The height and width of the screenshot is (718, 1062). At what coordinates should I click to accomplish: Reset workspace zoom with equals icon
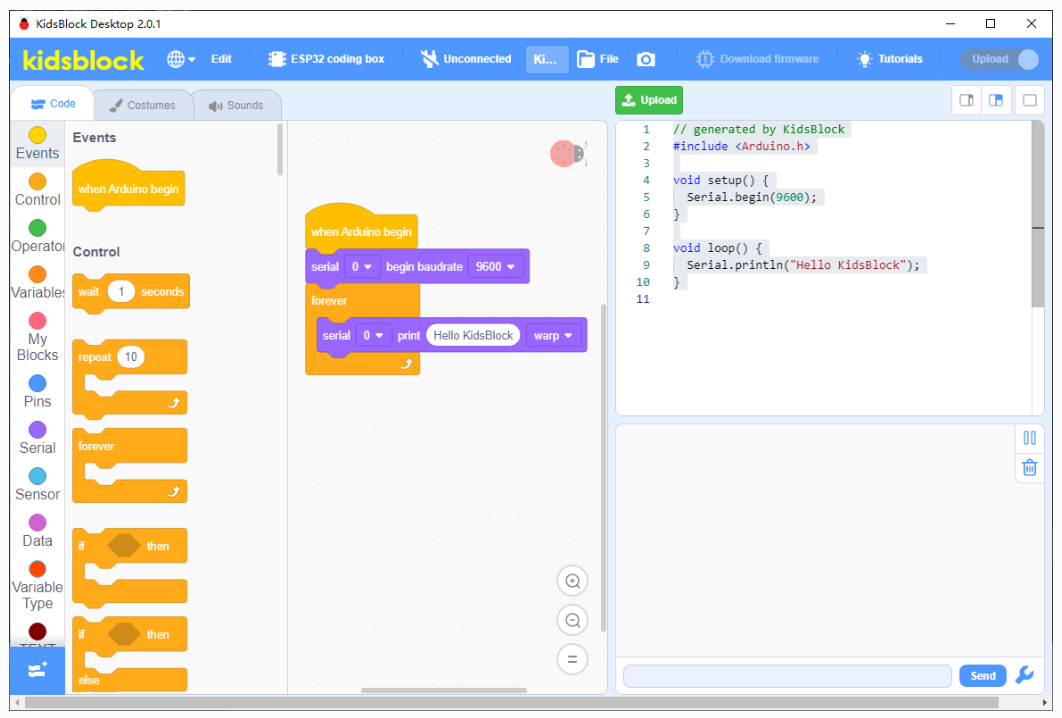[572, 660]
